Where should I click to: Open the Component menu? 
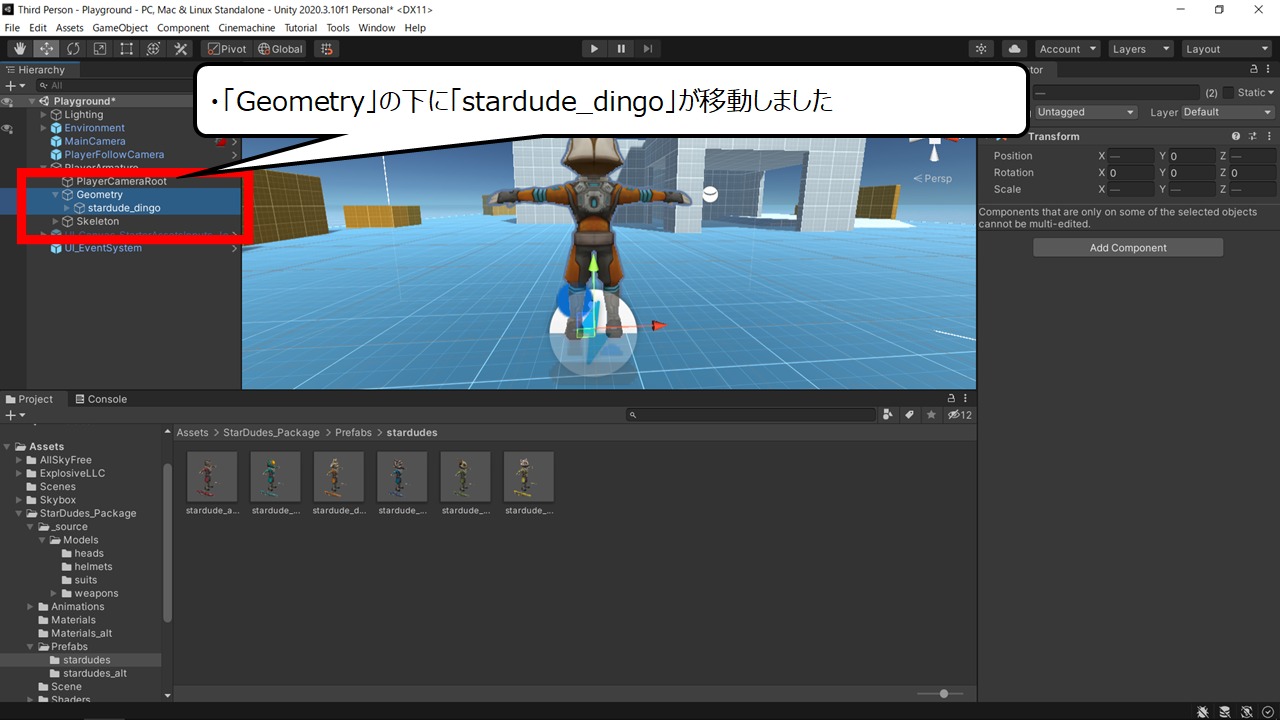click(183, 28)
